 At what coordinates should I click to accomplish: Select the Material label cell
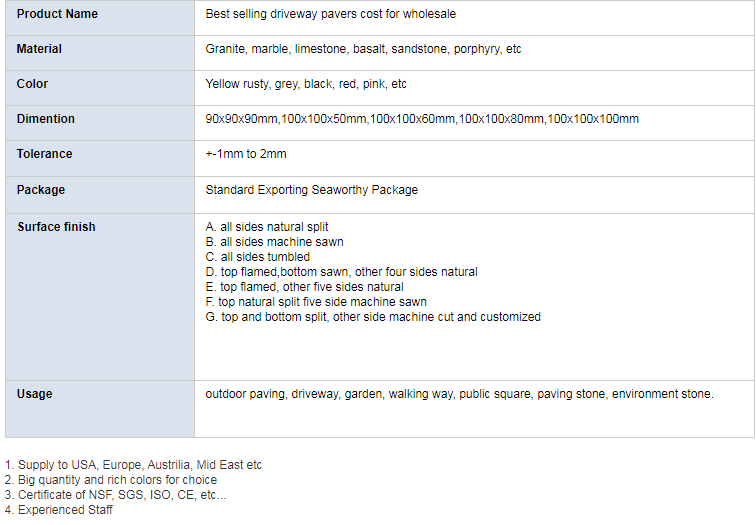(100, 53)
